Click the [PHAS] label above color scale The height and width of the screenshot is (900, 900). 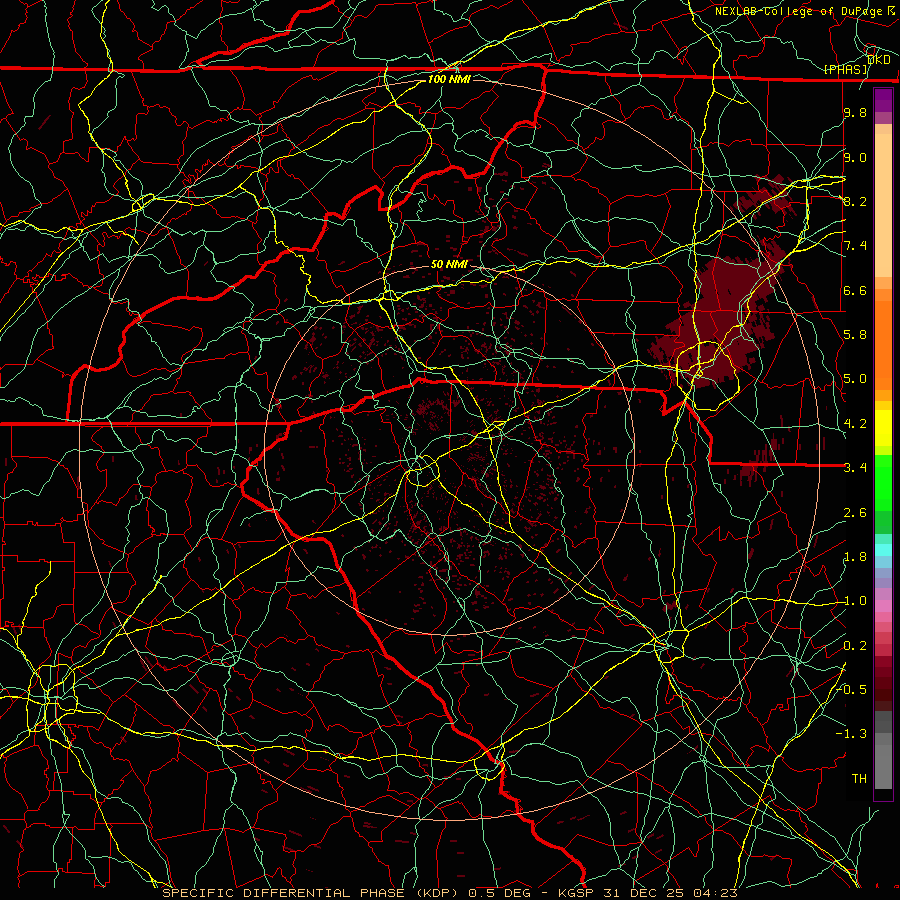click(846, 69)
